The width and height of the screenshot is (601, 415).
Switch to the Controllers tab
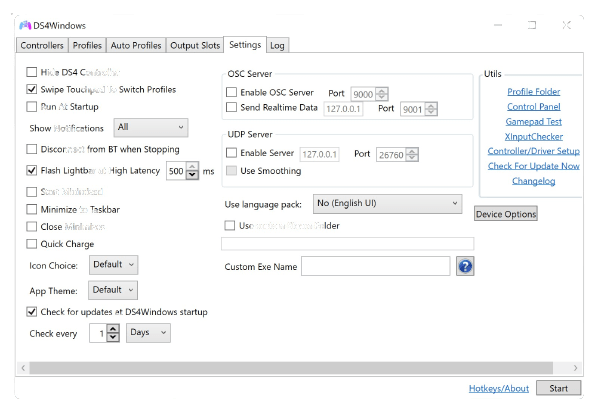(x=42, y=45)
